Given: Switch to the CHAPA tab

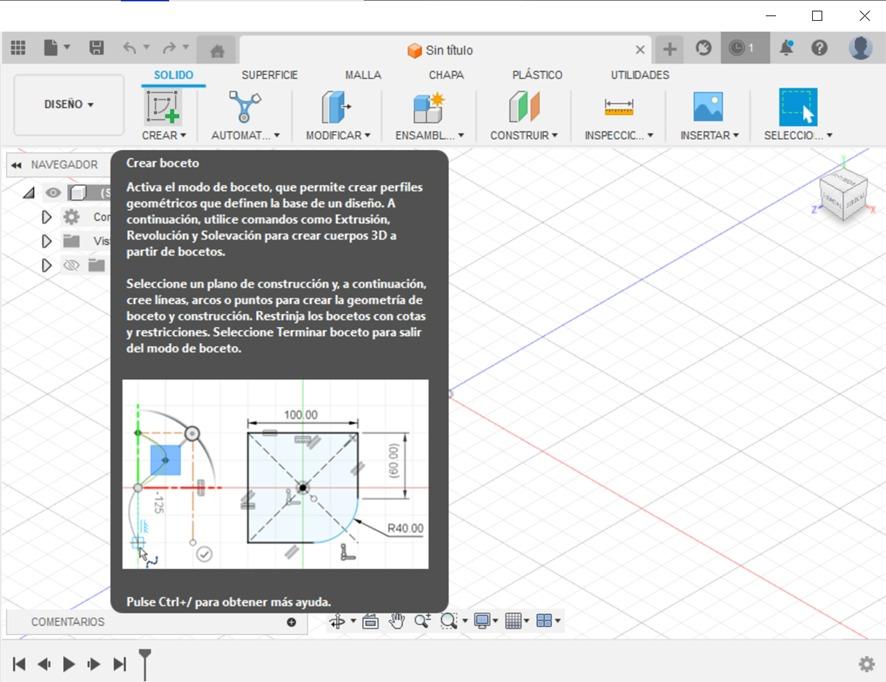Looking at the screenshot, I should pos(446,75).
